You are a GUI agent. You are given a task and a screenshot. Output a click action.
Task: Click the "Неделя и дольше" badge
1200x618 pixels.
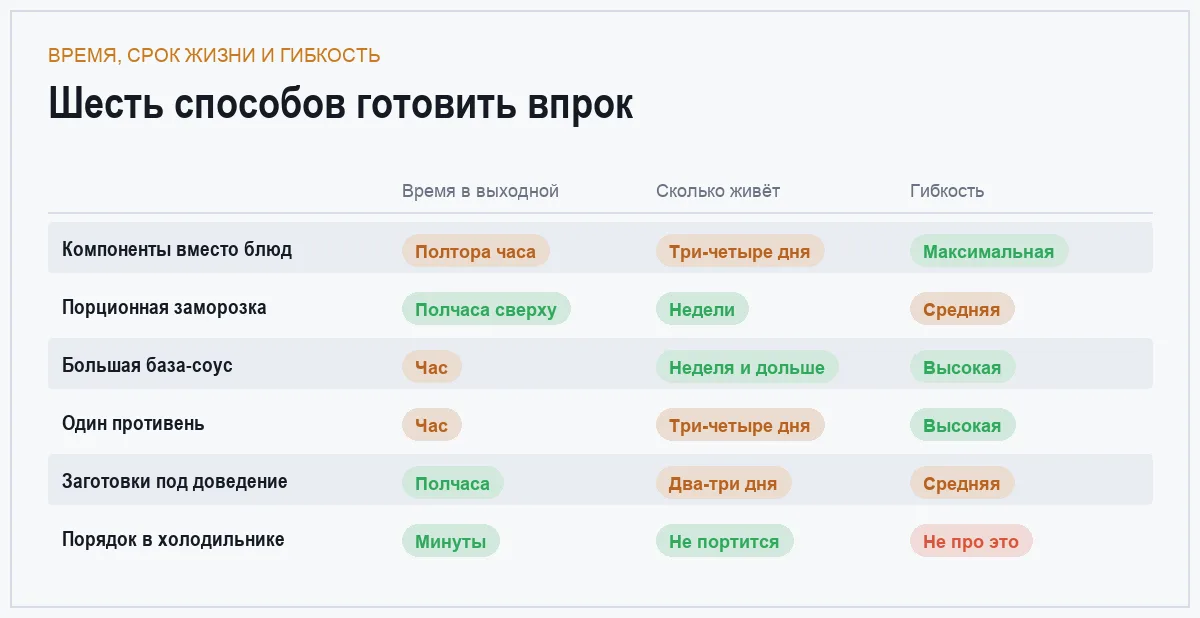[x=747, y=367]
